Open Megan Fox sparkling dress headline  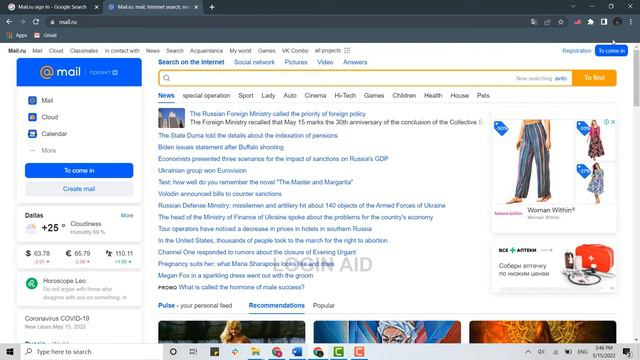[x=236, y=276]
